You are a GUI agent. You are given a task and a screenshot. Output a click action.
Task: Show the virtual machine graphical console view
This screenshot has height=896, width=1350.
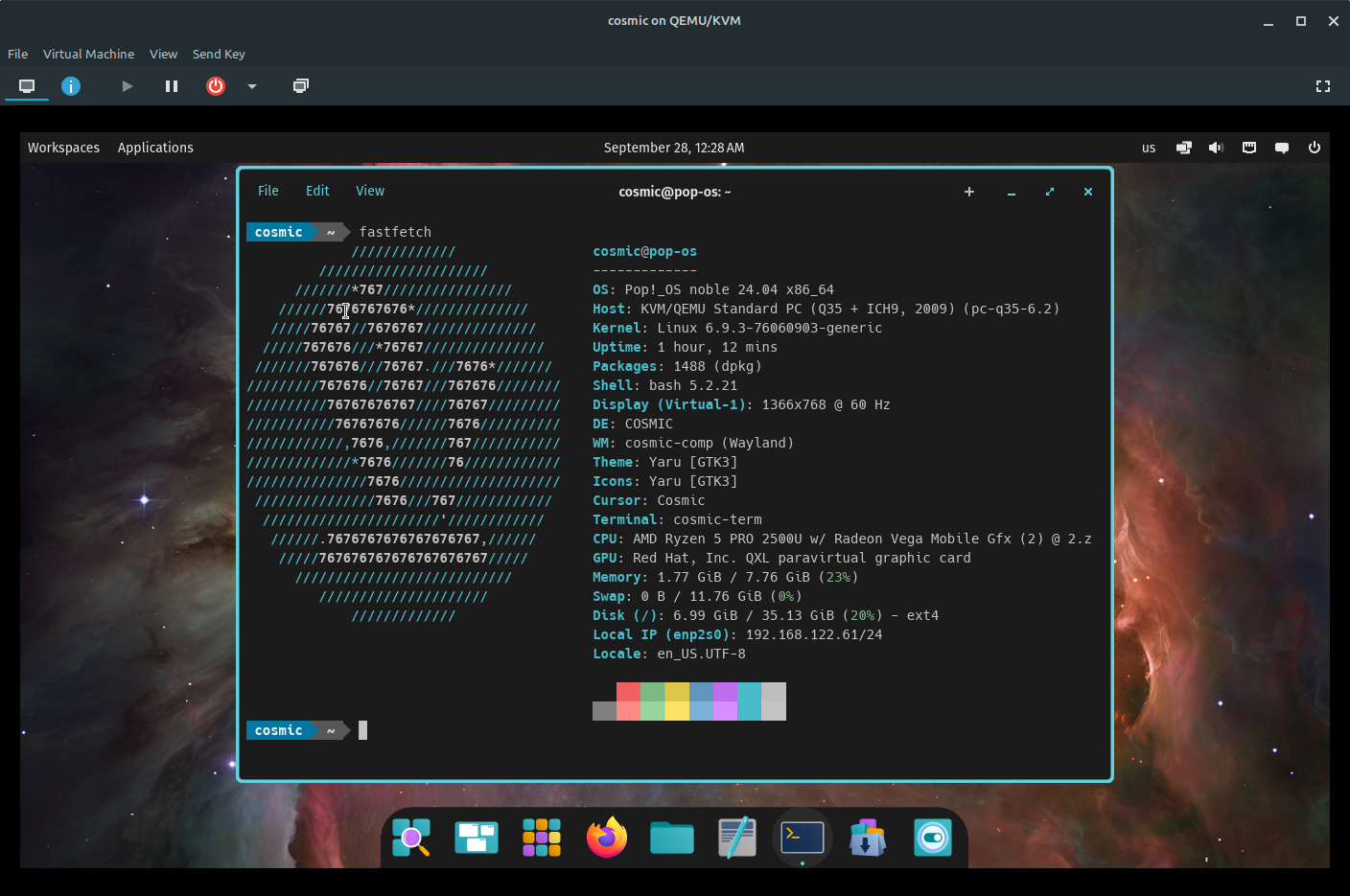coord(27,86)
